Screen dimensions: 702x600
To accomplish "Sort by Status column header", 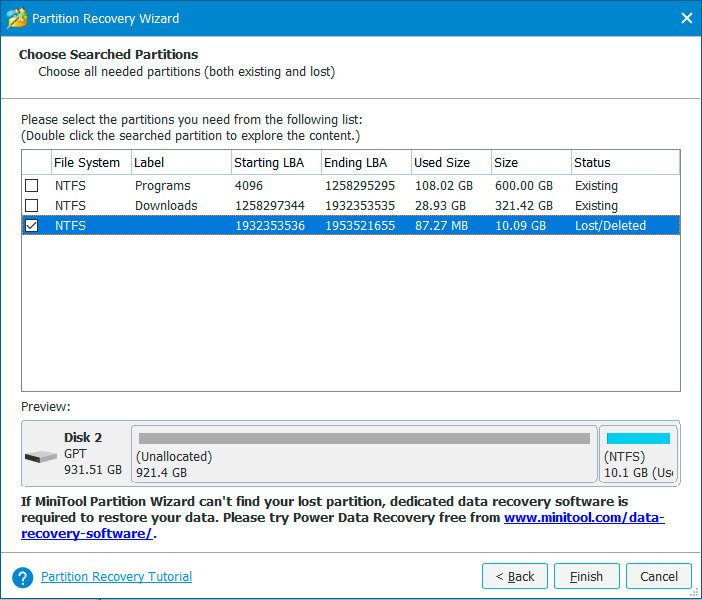I will click(625, 163).
